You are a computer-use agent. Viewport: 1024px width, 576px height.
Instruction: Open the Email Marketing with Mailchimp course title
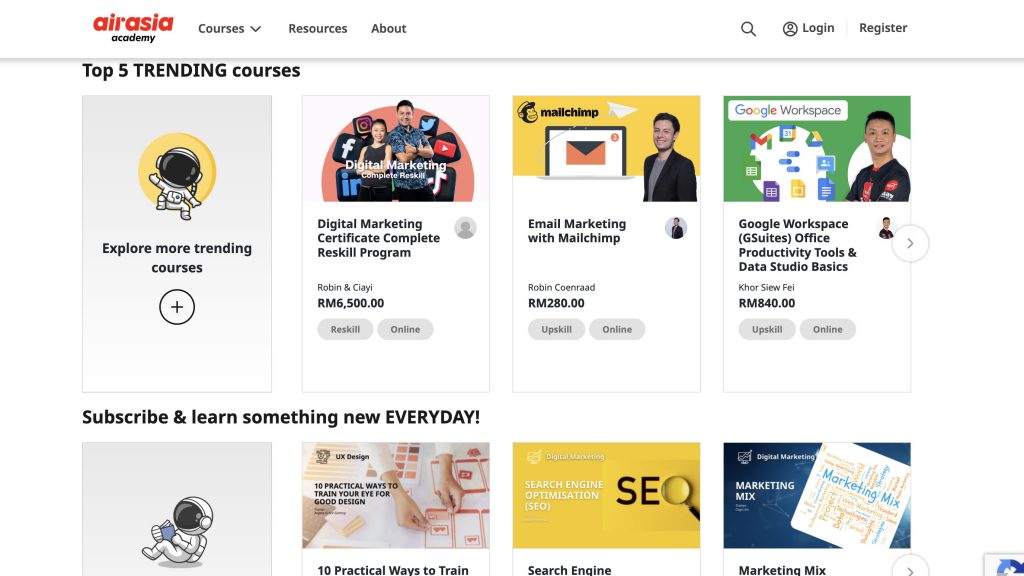(x=577, y=231)
